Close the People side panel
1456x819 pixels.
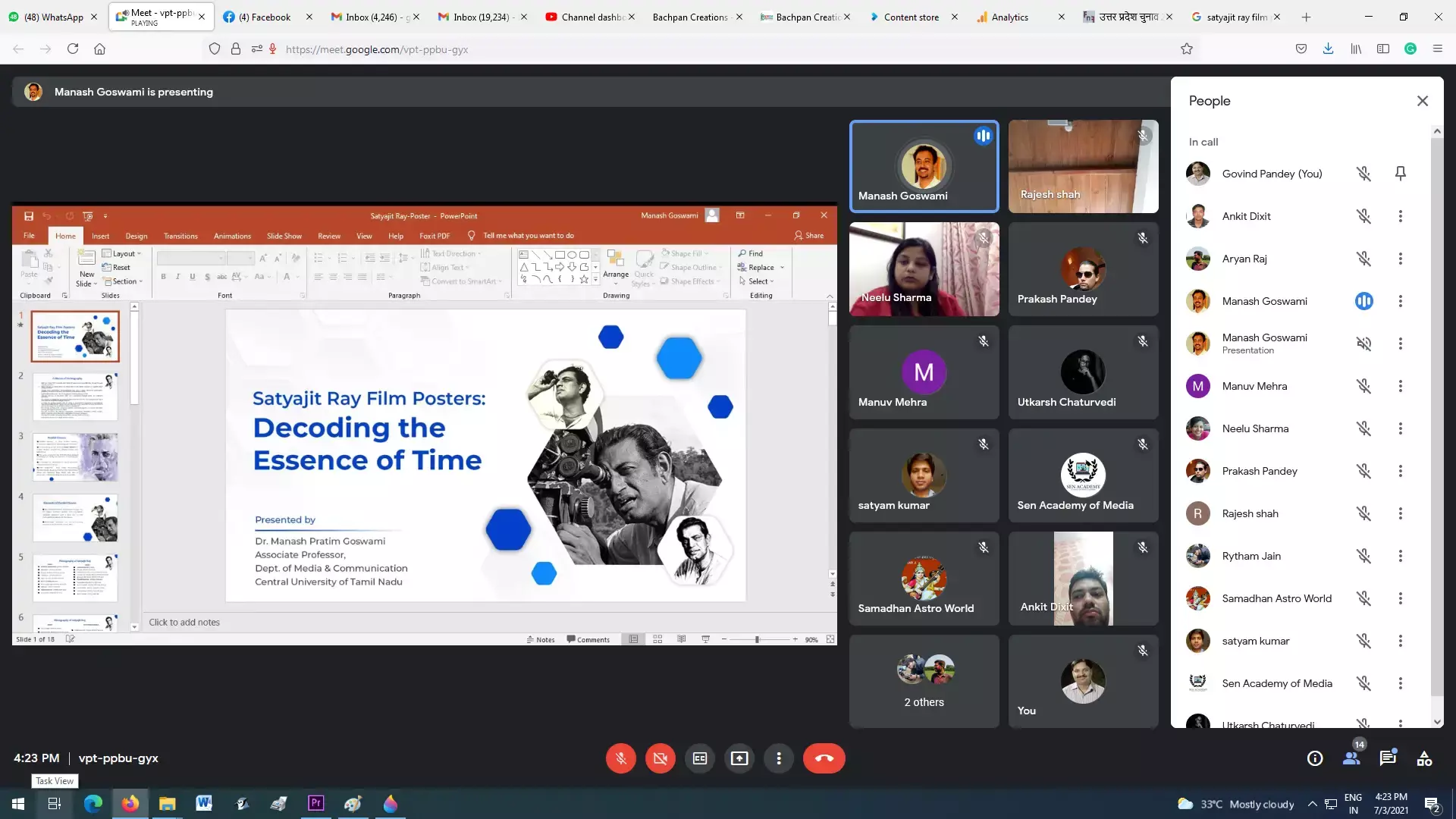click(1423, 101)
